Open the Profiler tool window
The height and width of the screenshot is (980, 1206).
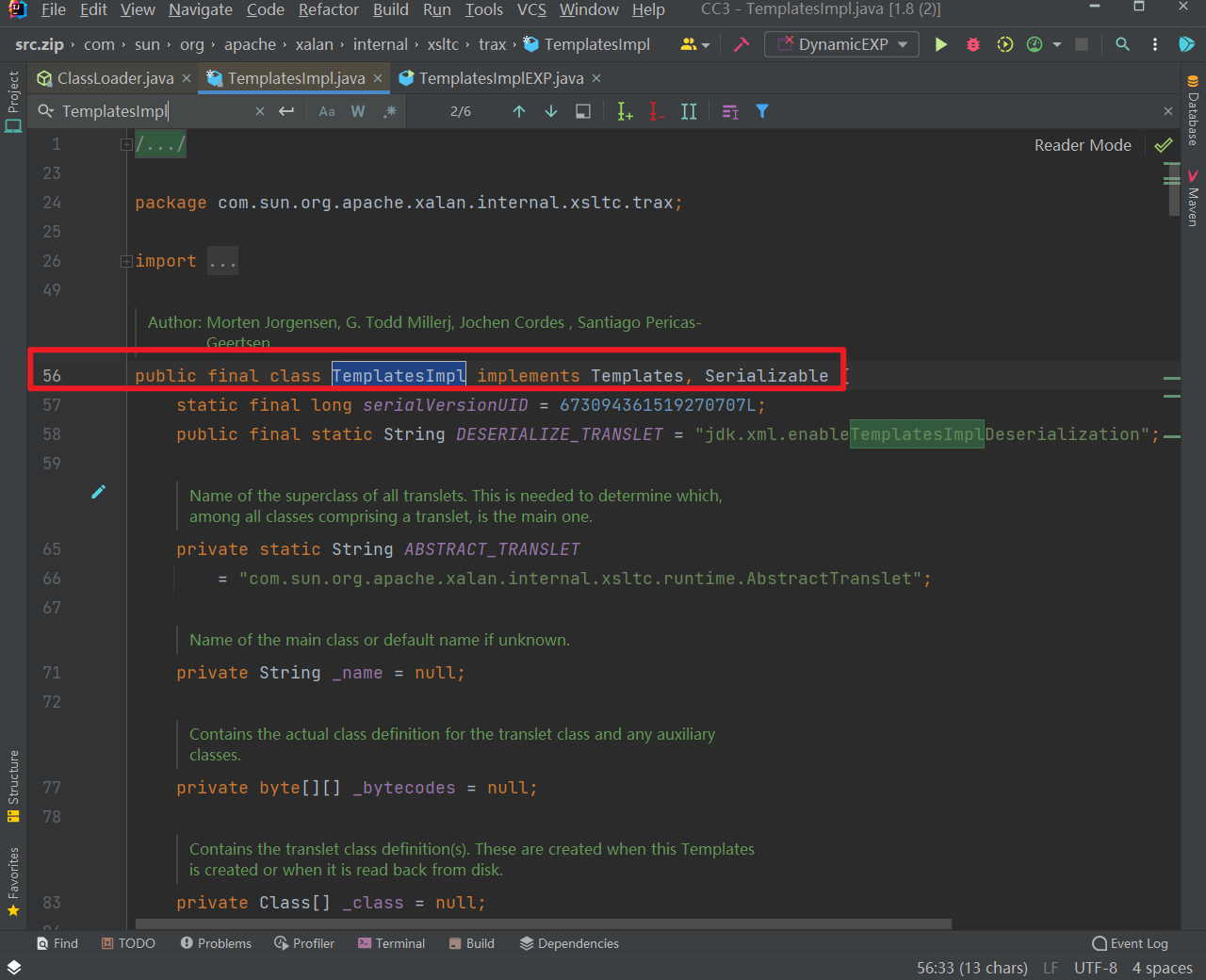point(303,943)
